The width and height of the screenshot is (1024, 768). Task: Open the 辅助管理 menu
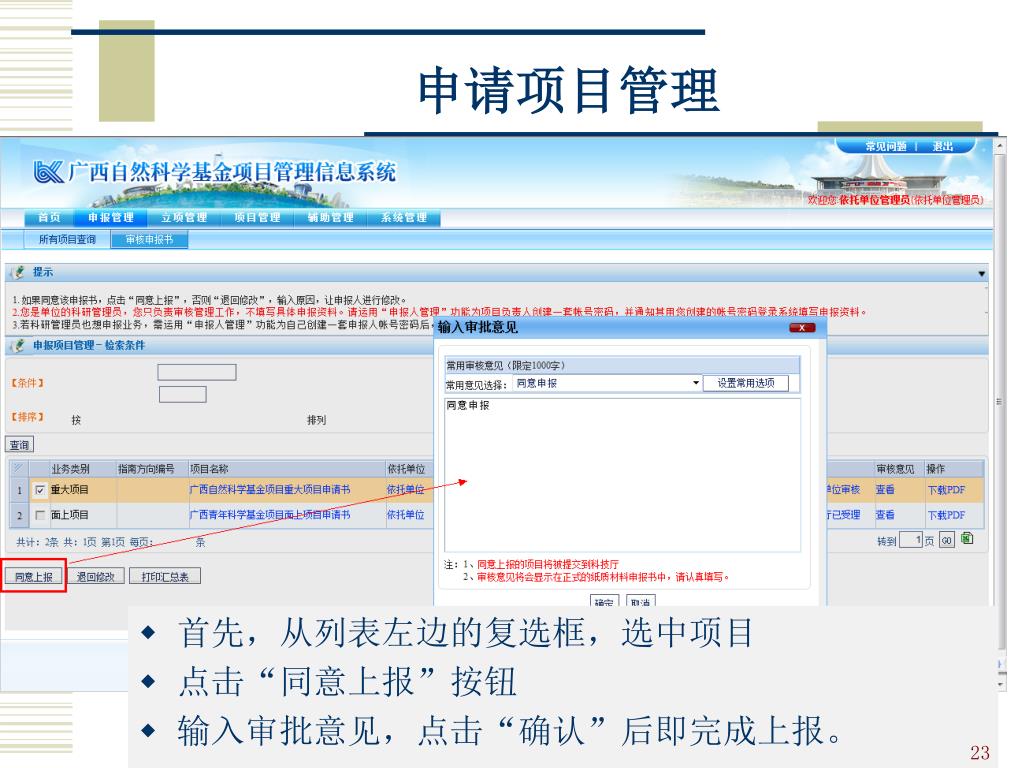330,217
